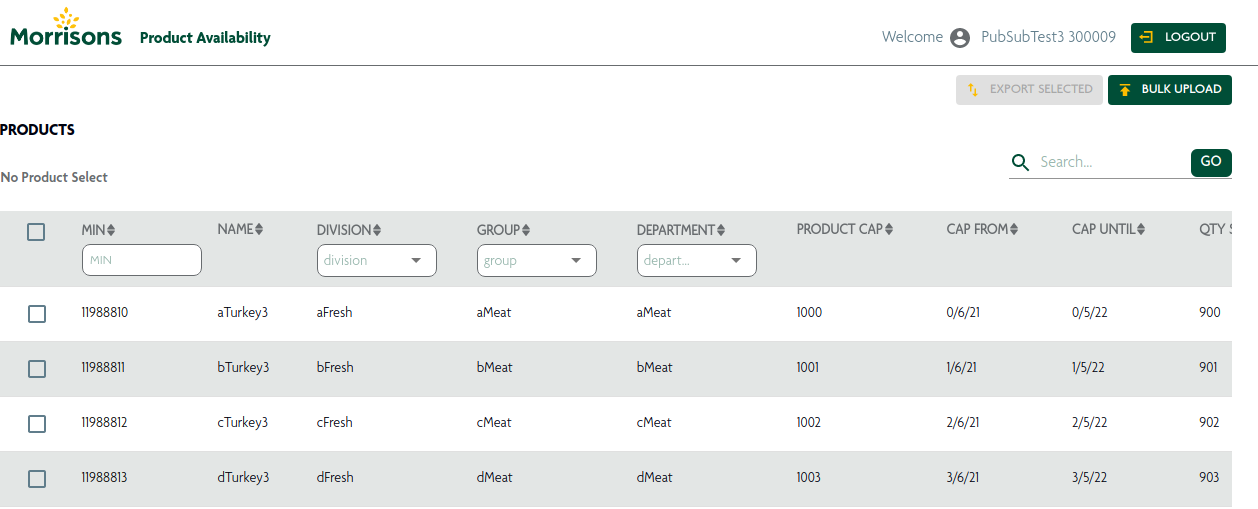Screen dimensions: 1258x509
Task: Open the division filter dropdown
Action: tap(377, 260)
